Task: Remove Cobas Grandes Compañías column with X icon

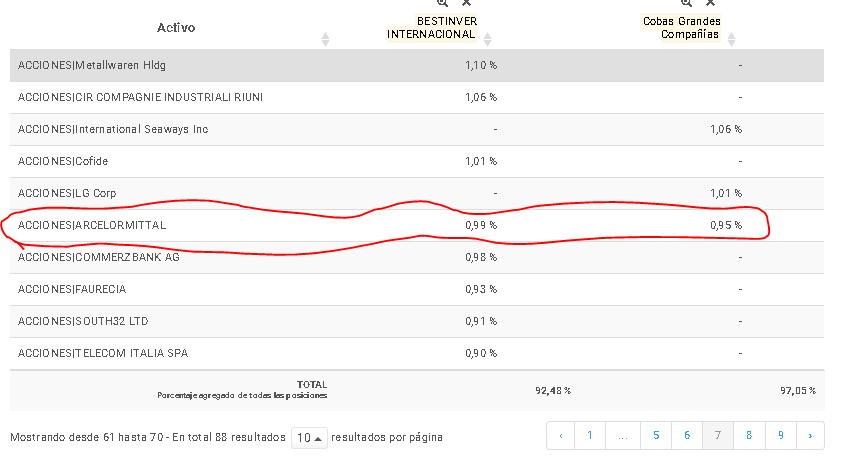Action: [710, 3]
